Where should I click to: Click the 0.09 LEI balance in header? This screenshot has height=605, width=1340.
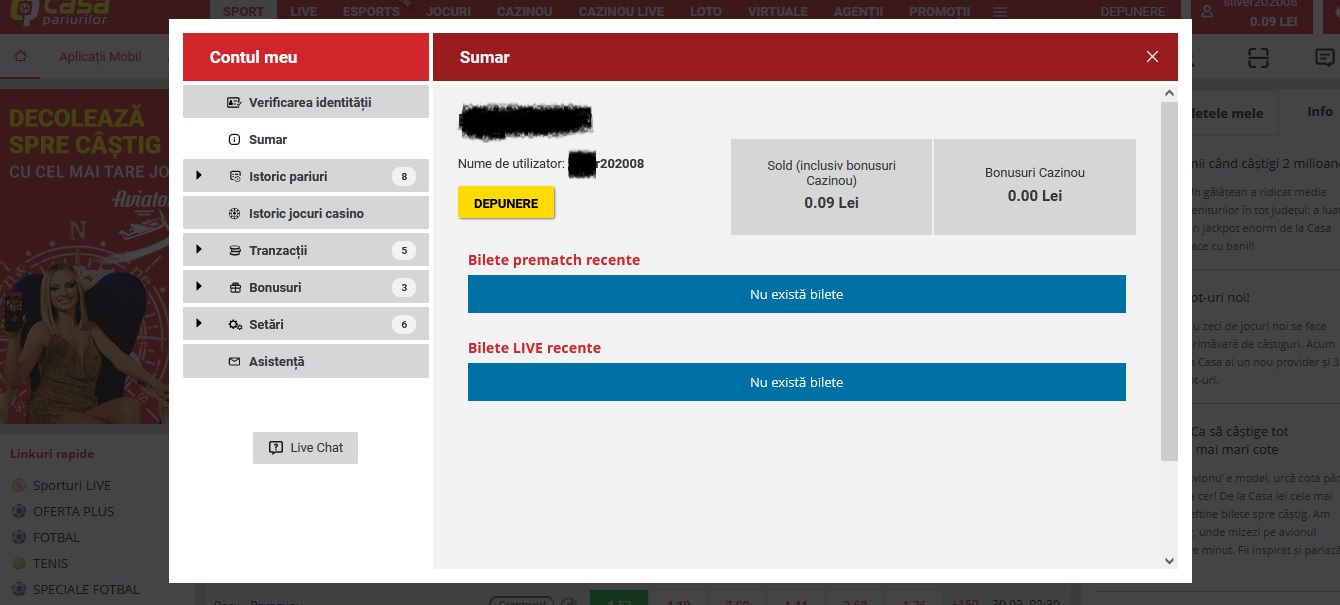coord(1273,21)
